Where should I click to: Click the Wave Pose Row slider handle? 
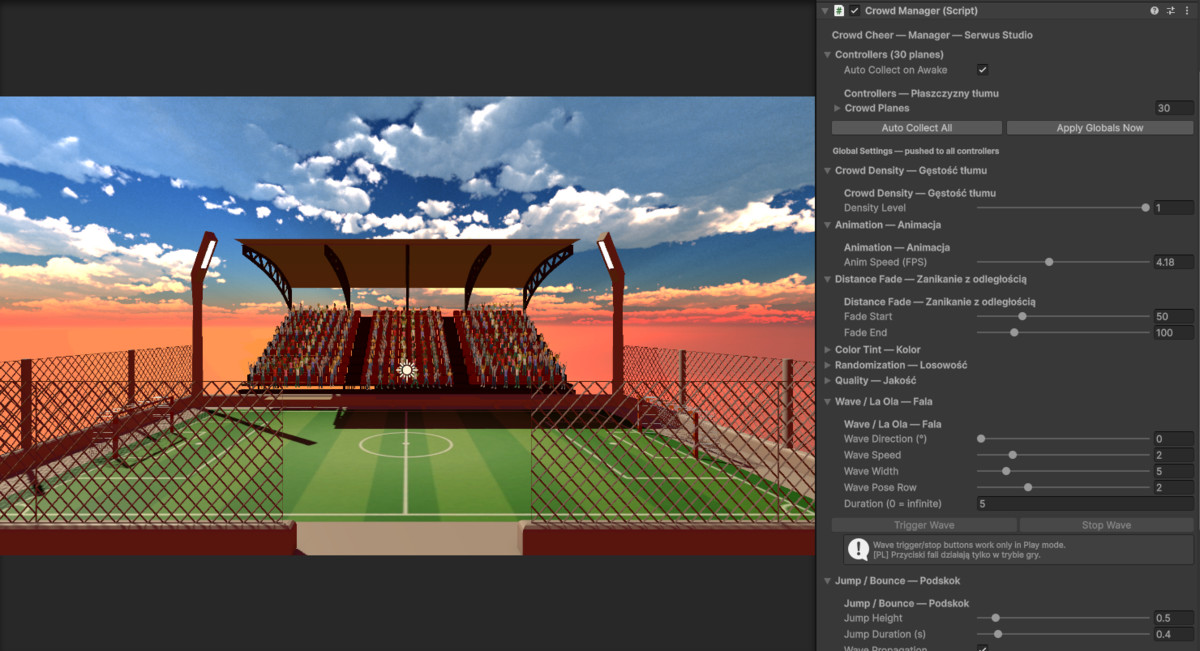(1028, 487)
